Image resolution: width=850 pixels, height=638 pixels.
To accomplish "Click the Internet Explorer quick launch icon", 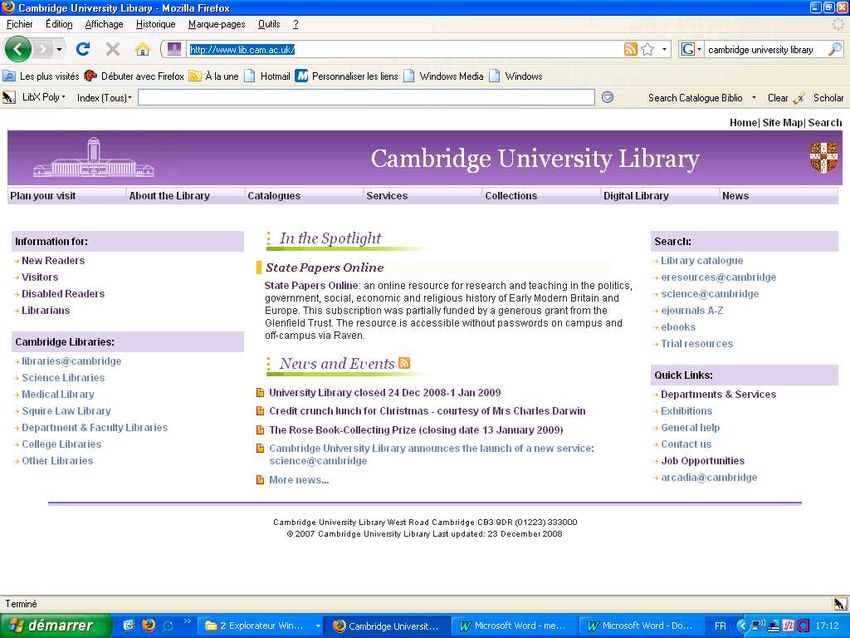I will point(128,626).
